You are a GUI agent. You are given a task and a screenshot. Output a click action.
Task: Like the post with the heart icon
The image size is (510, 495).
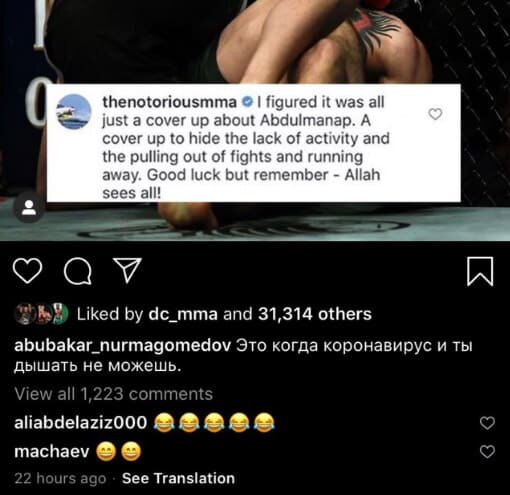[x=27, y=271]
